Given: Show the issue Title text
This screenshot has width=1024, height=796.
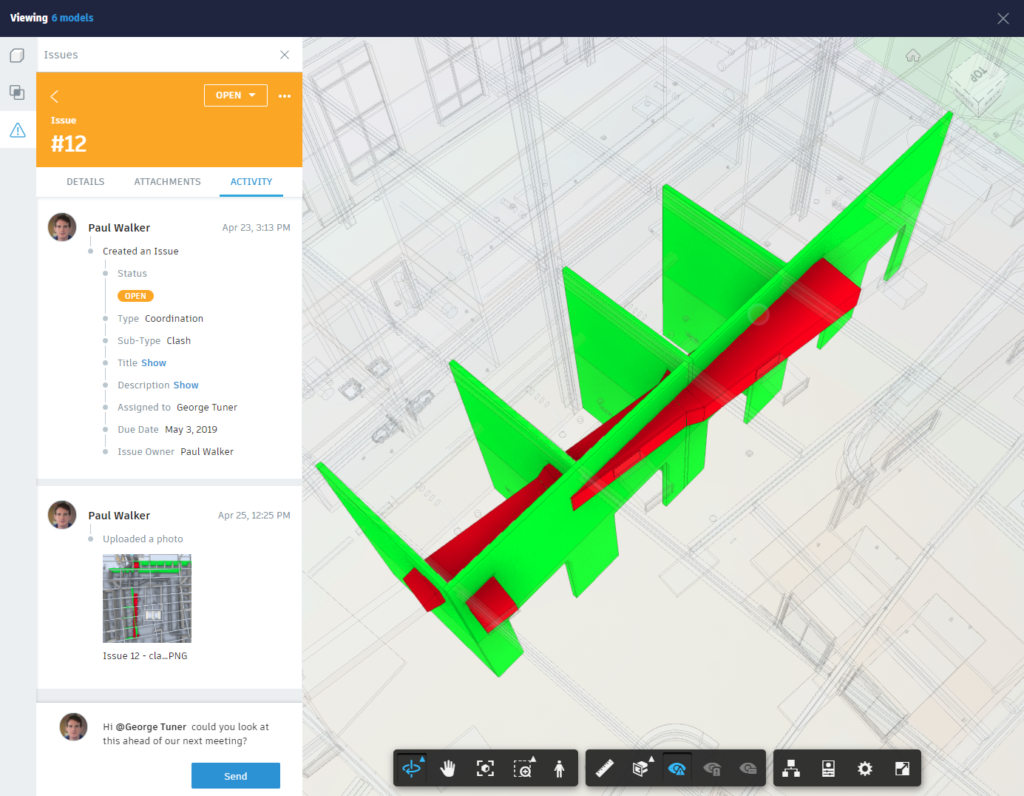Looking at the screenshot, I should coord(153,363).
